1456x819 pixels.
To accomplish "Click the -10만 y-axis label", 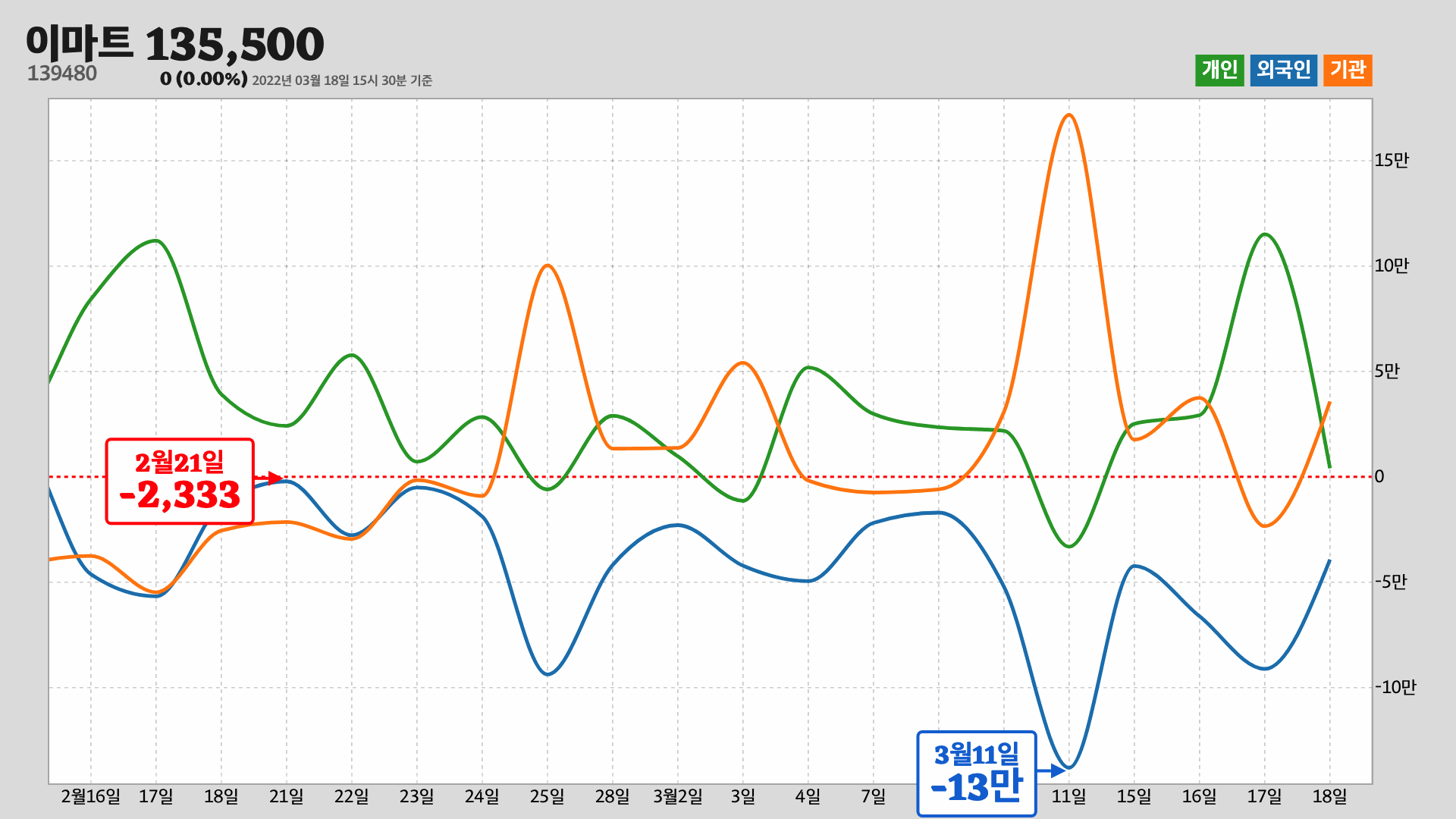I will pos(1395,687).
